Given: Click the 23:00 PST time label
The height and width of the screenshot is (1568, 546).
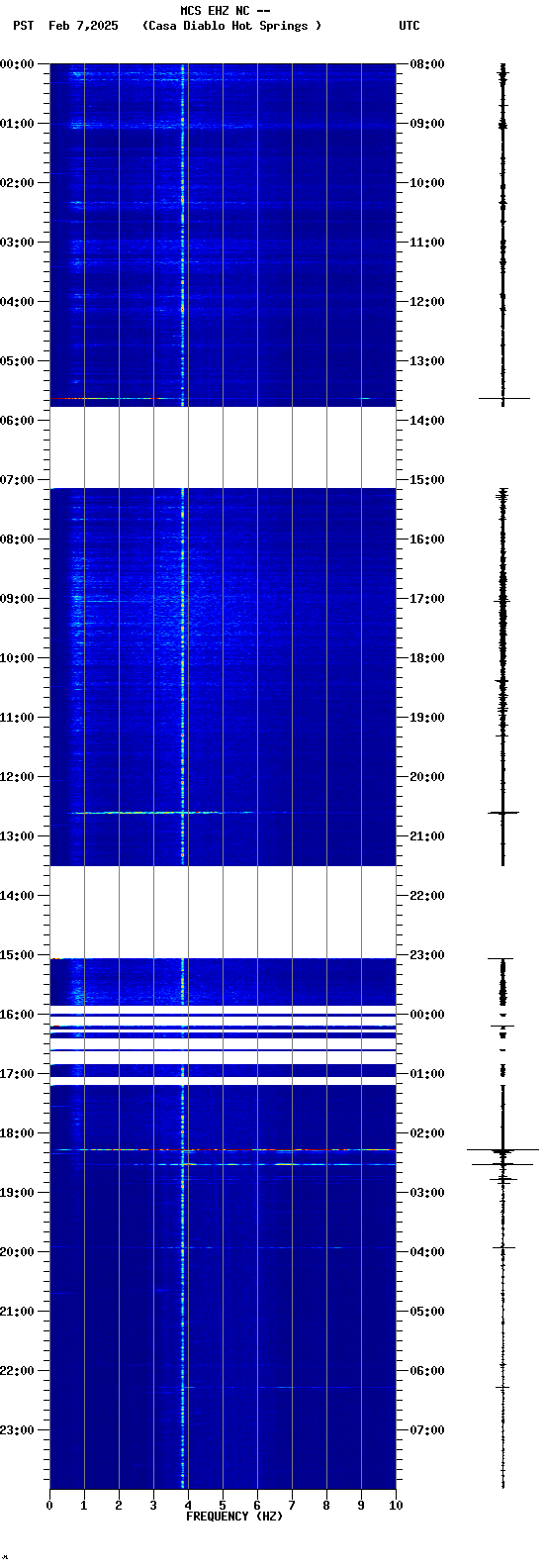Looking at the screenshot, I should click(x=18, y=1430).
